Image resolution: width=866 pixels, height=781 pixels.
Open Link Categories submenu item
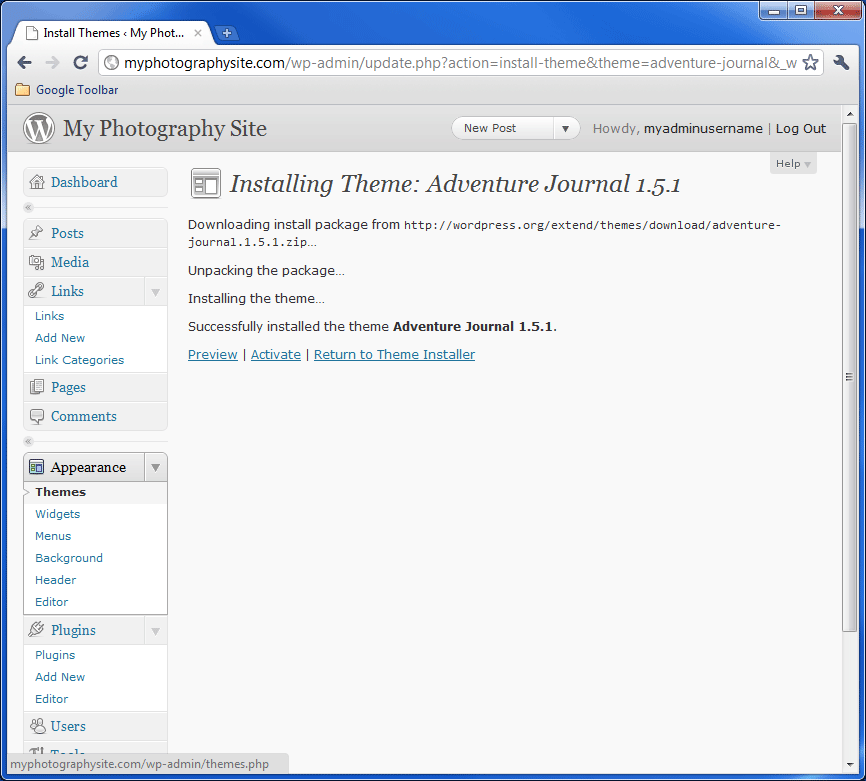click(x=80, y=360)
